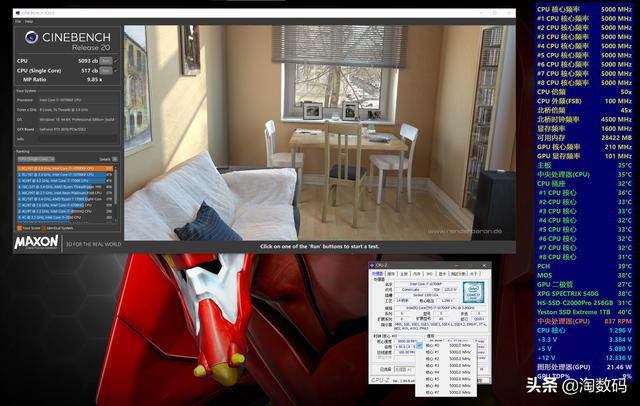The height and width of the screenshot is (406, 640).
Task: Click the GPU 核心频率 210 MHz row
Action: [x=584, y=147]
